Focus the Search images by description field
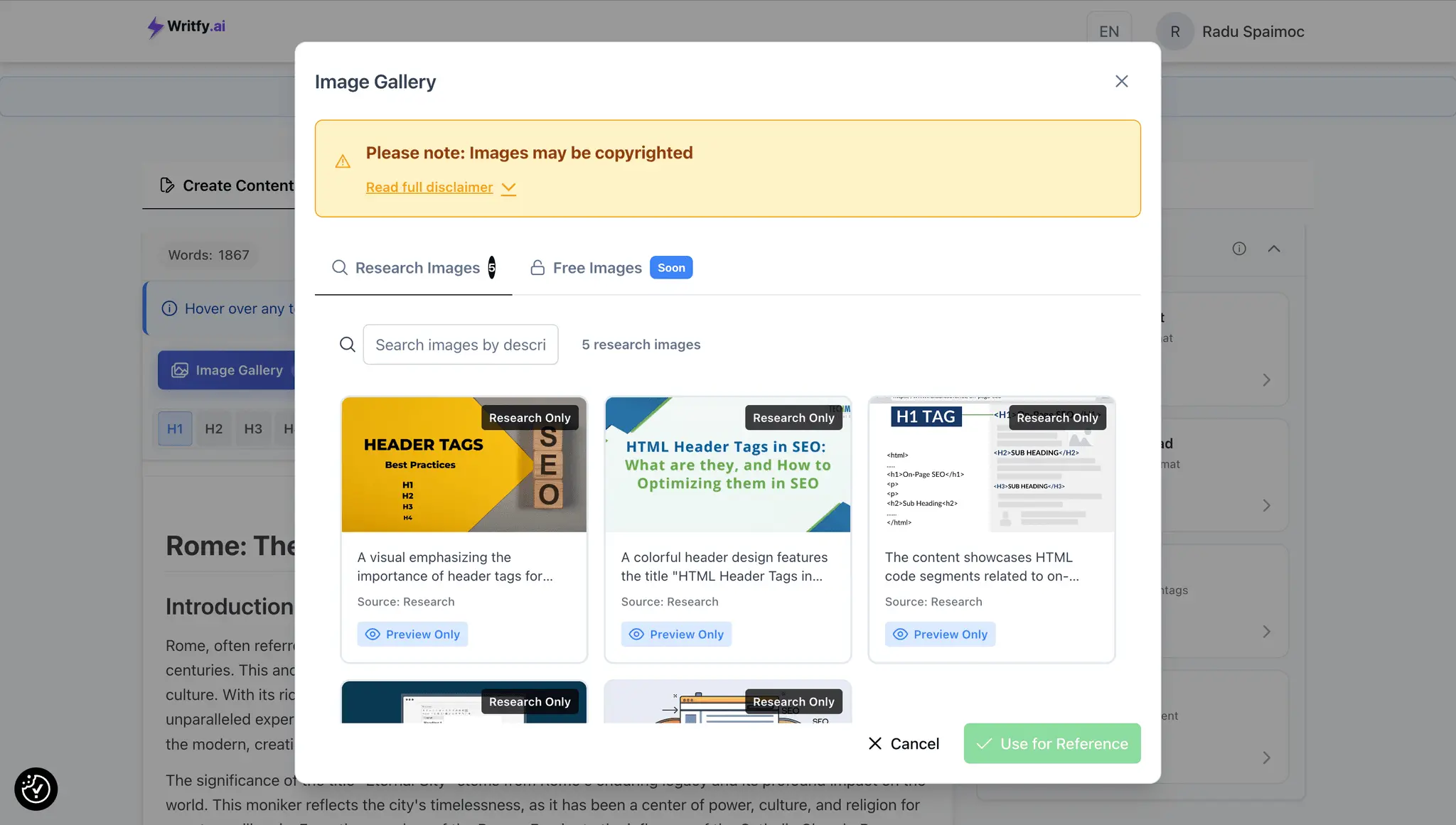The height and width of the screenshot is (825, 1456). coord(461,345)
